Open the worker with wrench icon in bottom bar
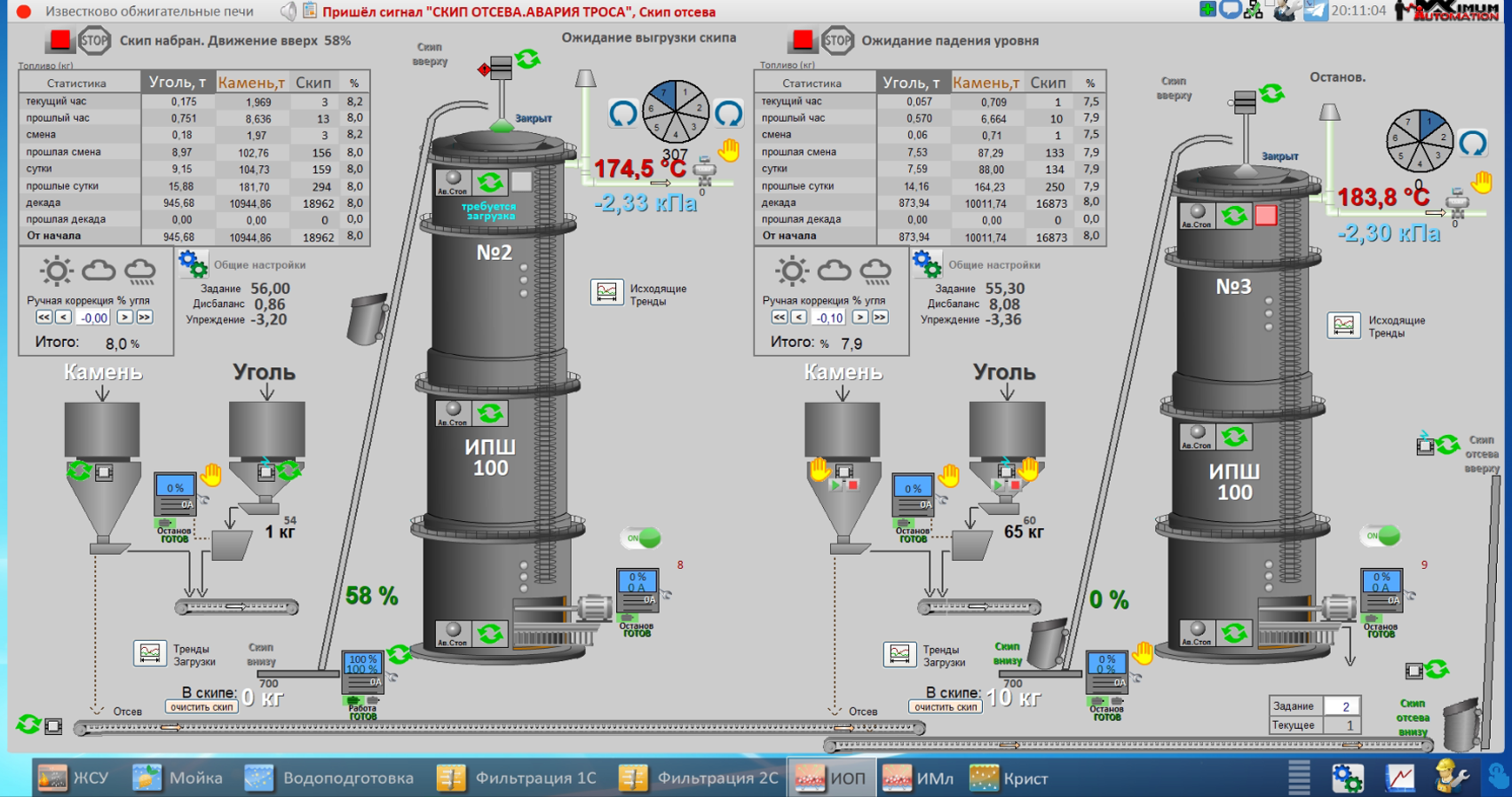The image size is (1512, 797). coord(1452,777)
